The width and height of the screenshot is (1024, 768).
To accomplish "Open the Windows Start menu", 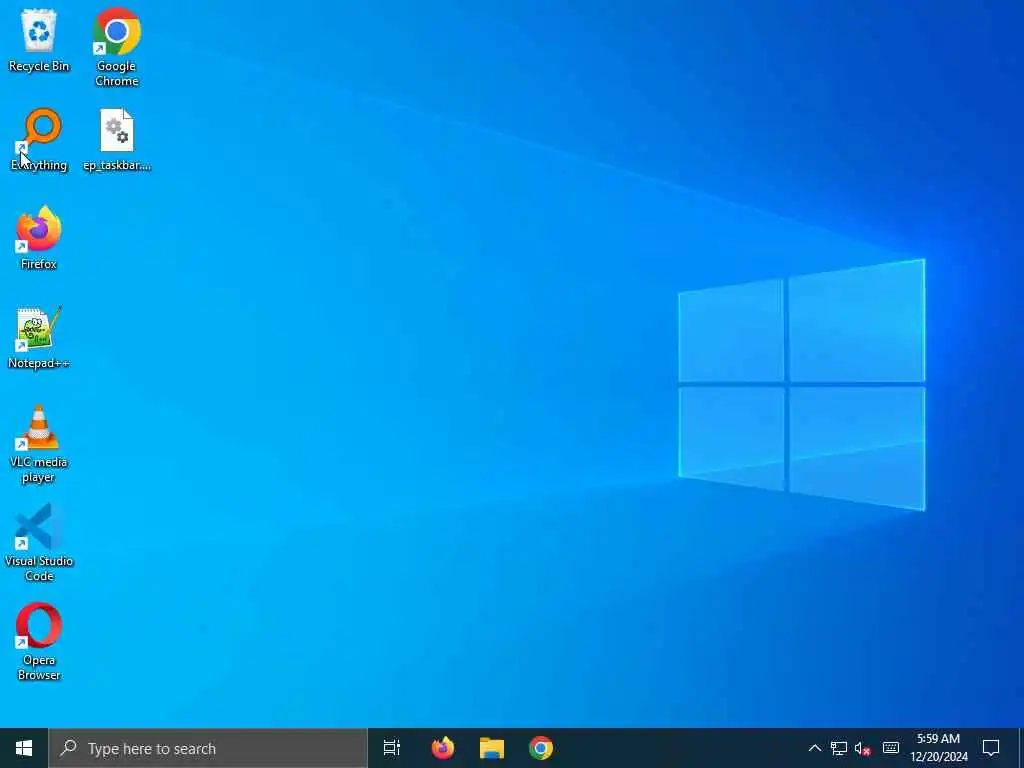I will pyautogui.click(x=24, y=748).
